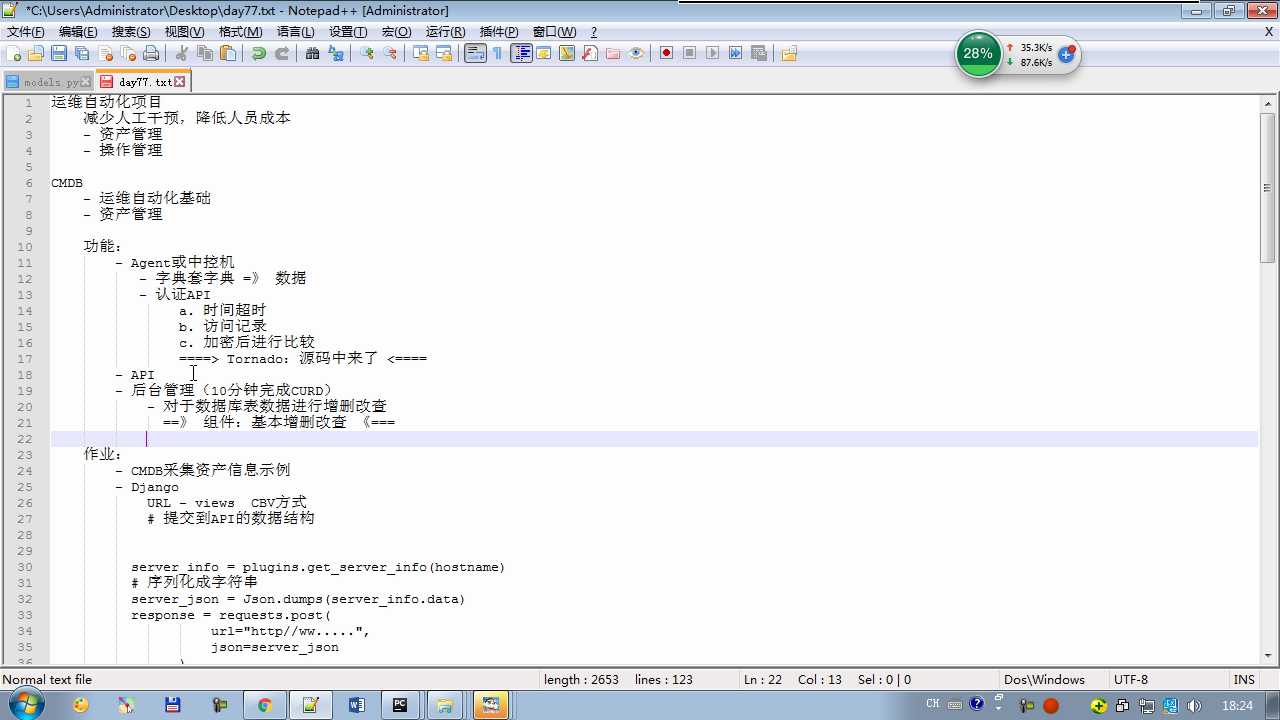
Task: Open the last toolbar folder icon
Action: 790,53
